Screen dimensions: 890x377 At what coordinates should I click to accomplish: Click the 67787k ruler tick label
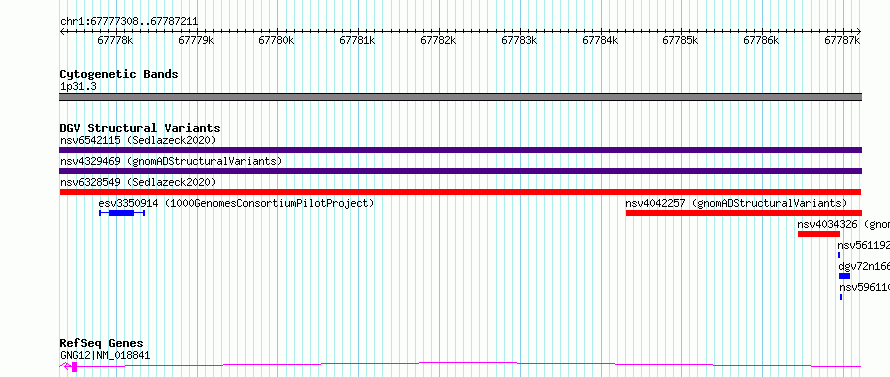(843, 40)
